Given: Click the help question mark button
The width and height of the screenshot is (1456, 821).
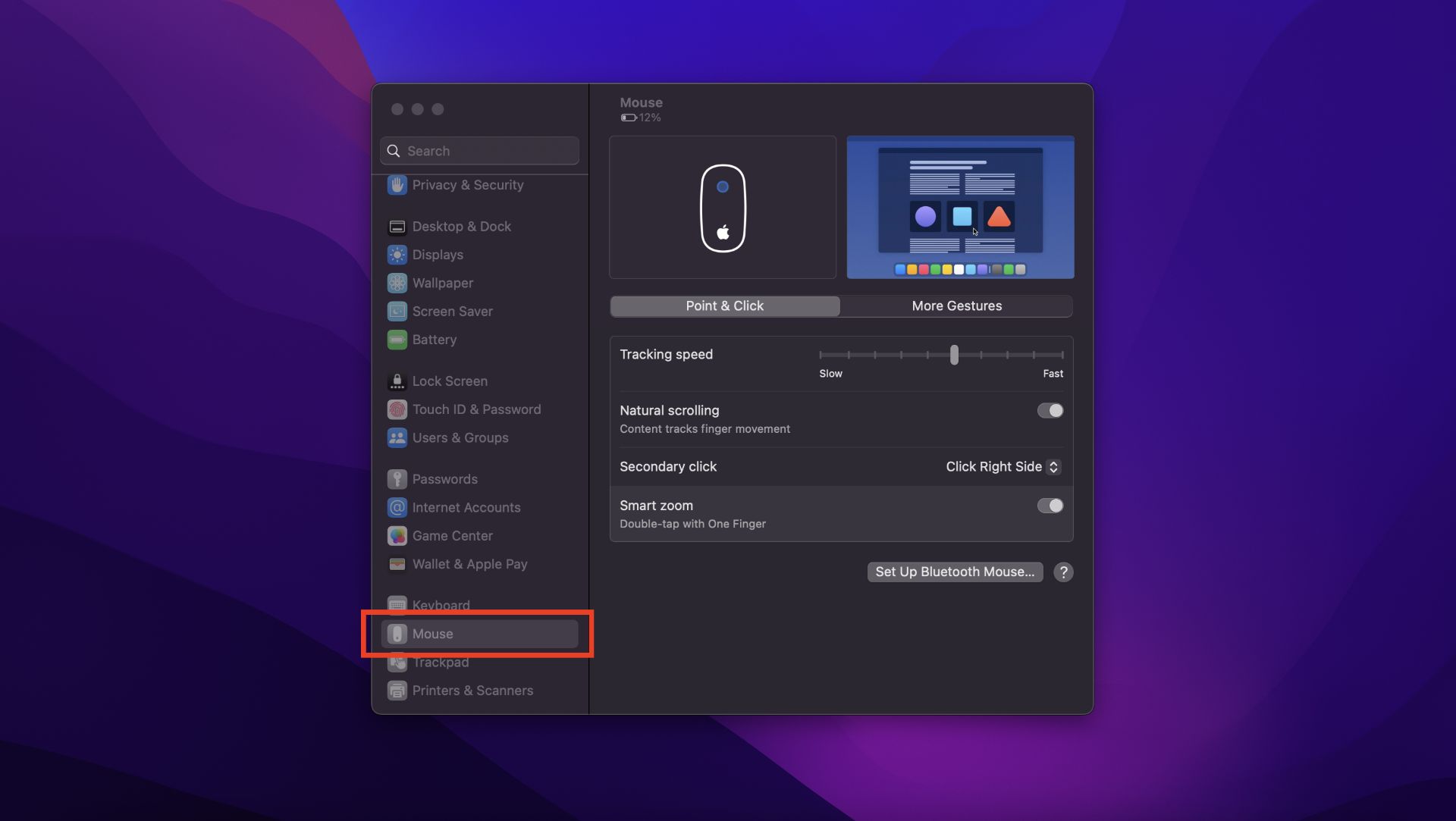Looking at the screenshot, I should click(x=1063, y=572).
